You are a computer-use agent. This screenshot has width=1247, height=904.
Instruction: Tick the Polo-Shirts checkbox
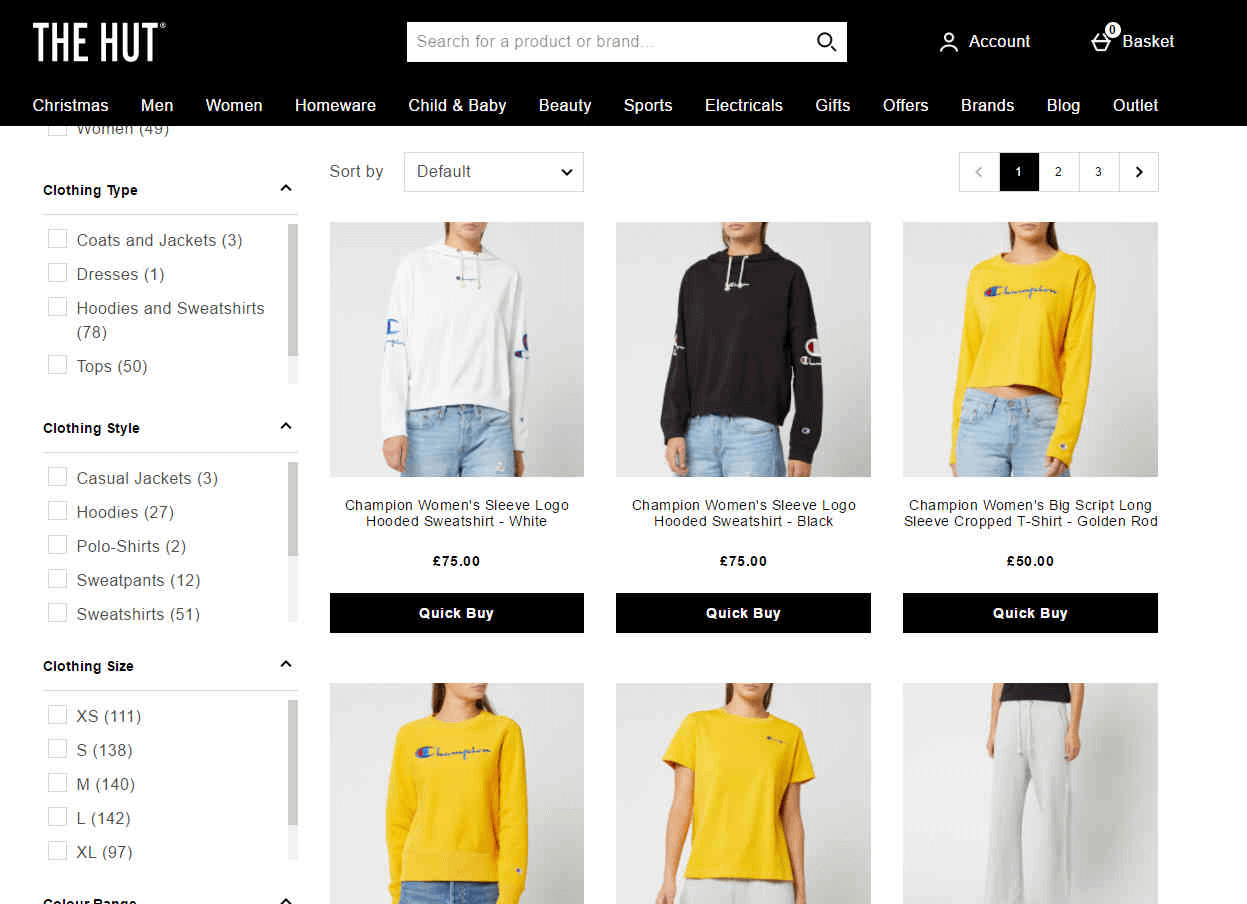tap(58, 545)
